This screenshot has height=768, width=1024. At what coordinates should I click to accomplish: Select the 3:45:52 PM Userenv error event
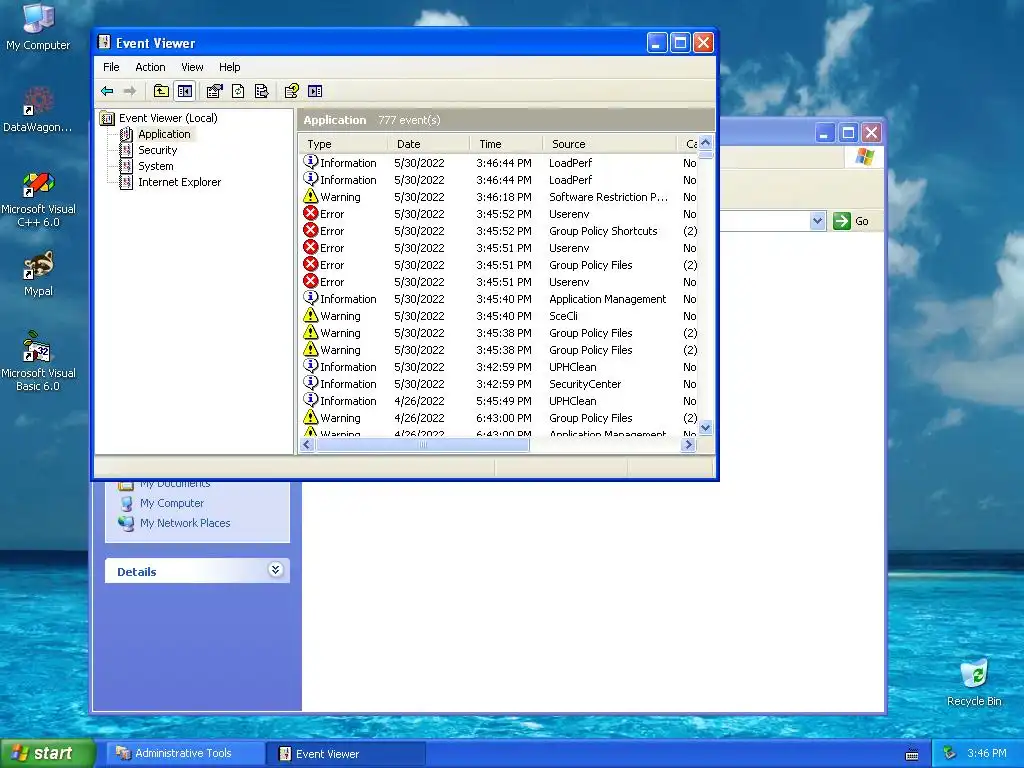coord(500,214)
